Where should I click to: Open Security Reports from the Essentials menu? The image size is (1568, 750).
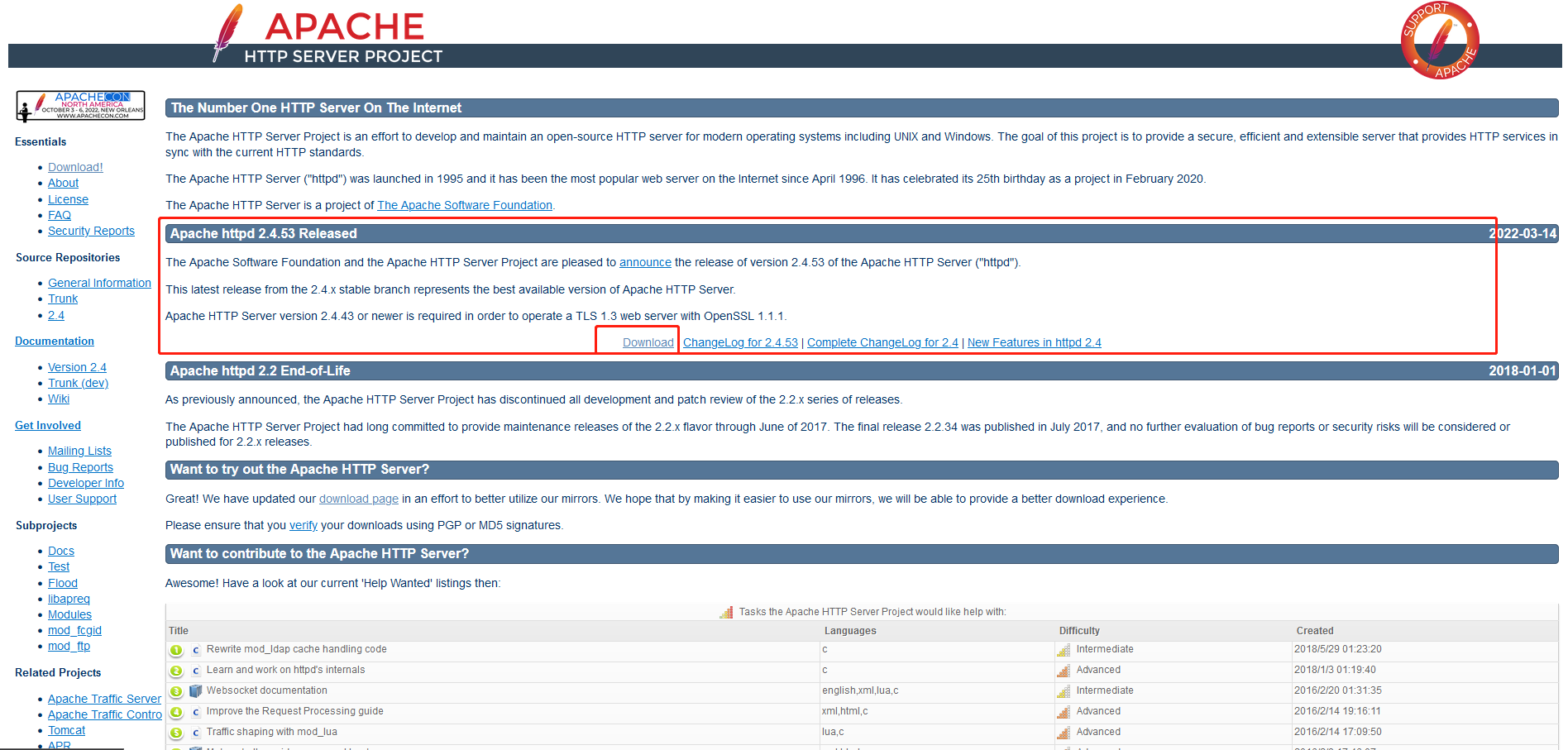coord(91,231)
